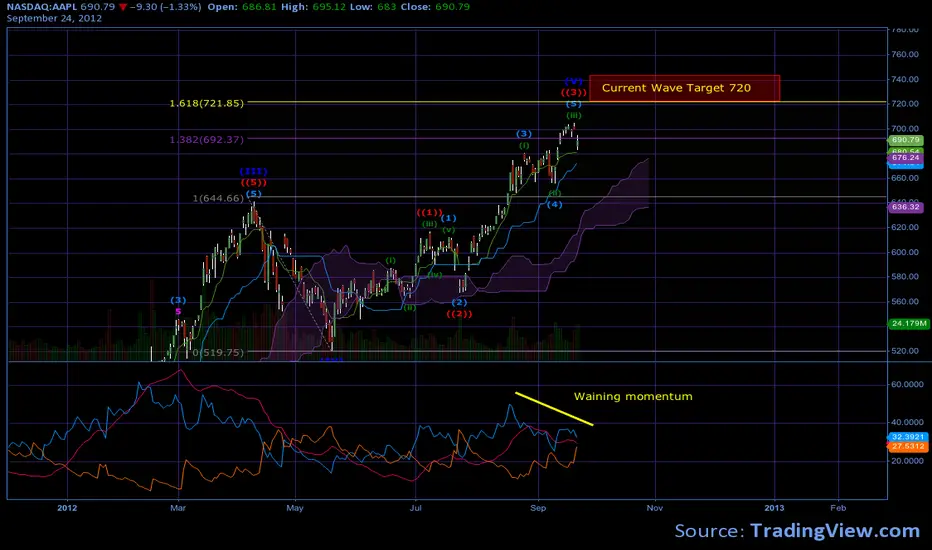
Task: Click the 1(644.66) Fibonacci level label
Action: point(218,198)
